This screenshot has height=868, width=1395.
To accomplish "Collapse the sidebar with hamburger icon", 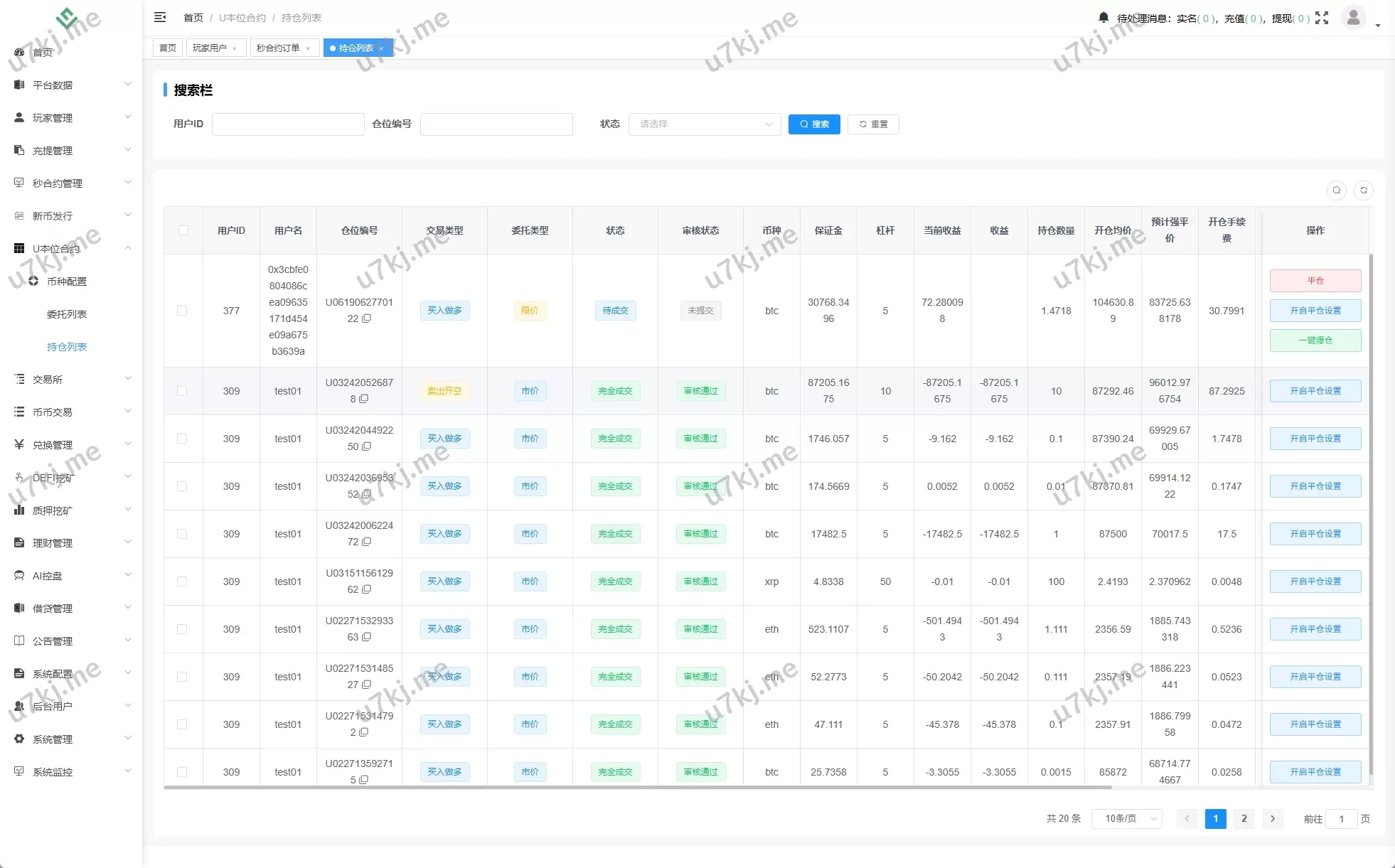I will (x=160, y=17).
